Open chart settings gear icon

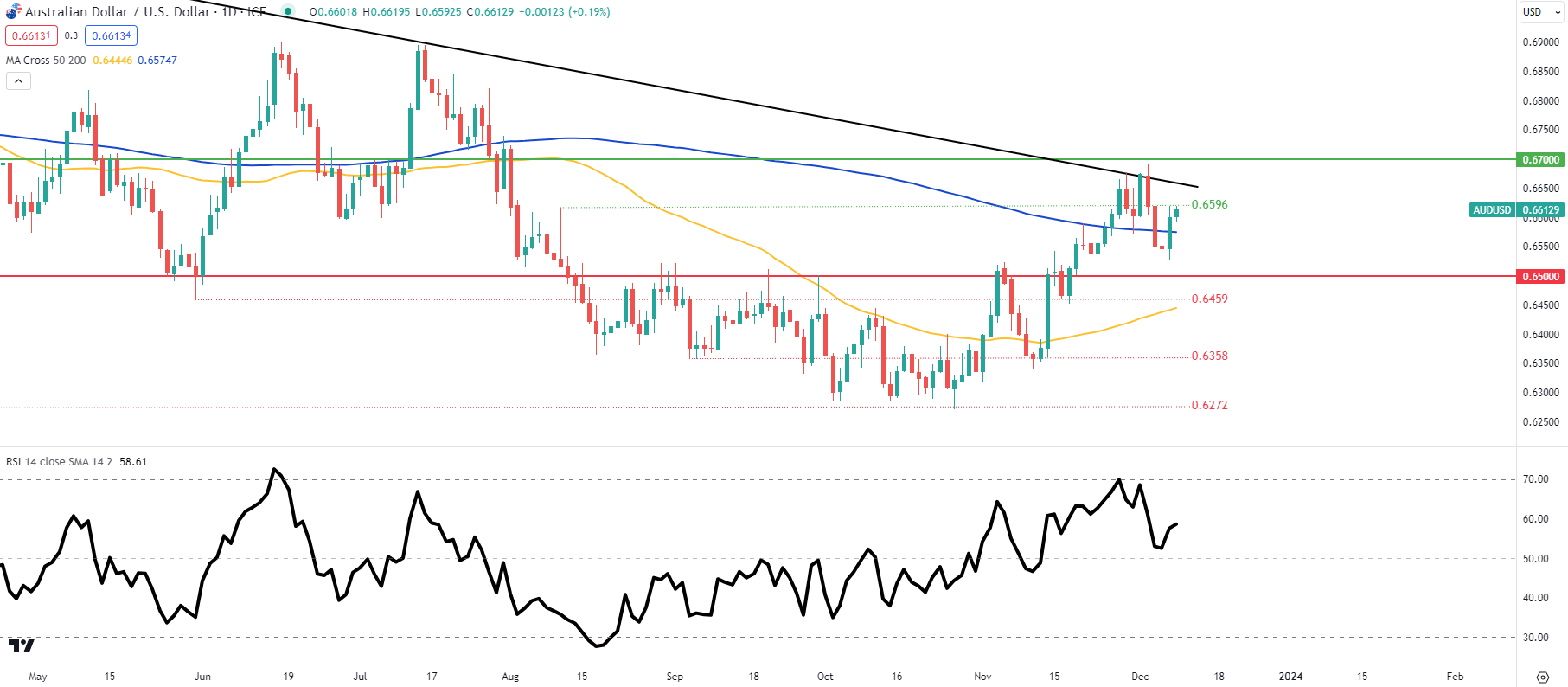(x=1542, y=677)
